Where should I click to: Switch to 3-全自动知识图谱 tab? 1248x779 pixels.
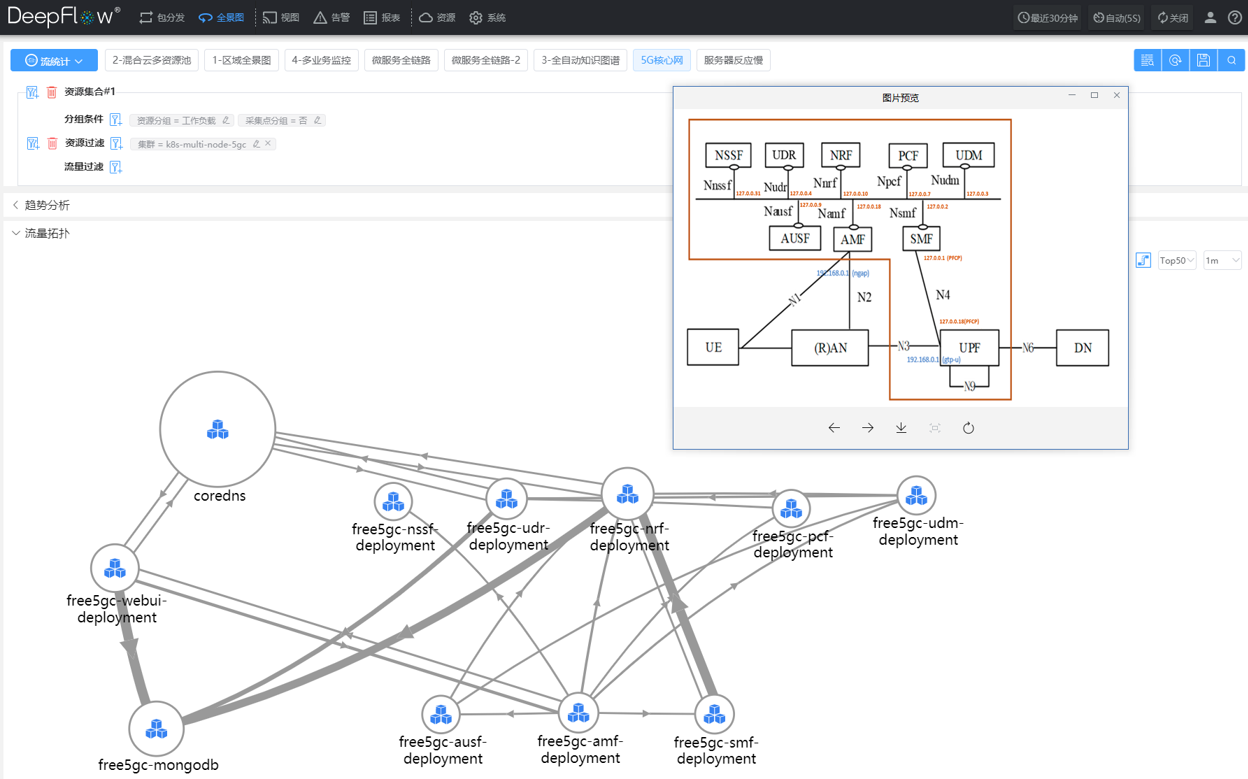[581, 61]
